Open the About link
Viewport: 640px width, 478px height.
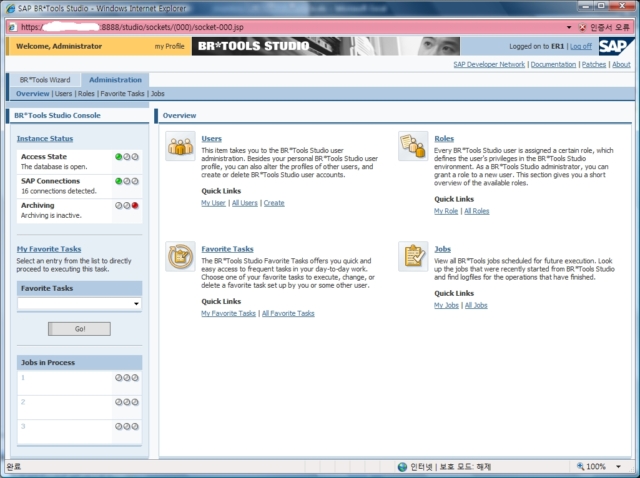click(x=621, y=64)
